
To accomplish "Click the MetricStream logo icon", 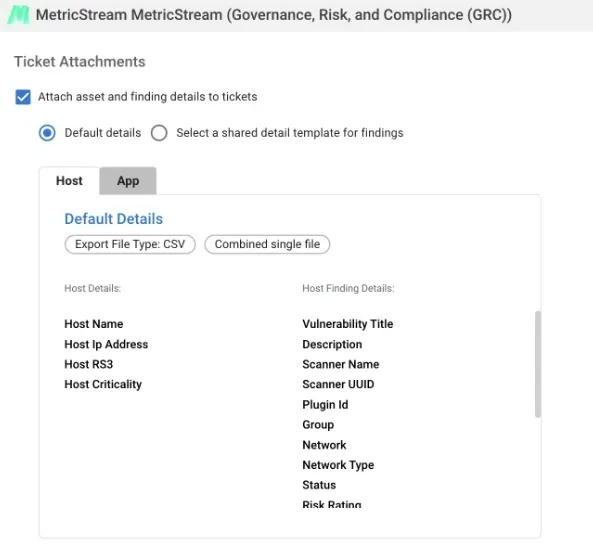I will (19, 15).
